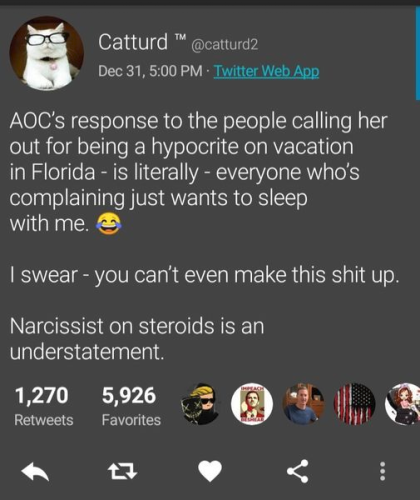View the 5,926 favorites count
The image size is (420, 500).
point(129,395)
